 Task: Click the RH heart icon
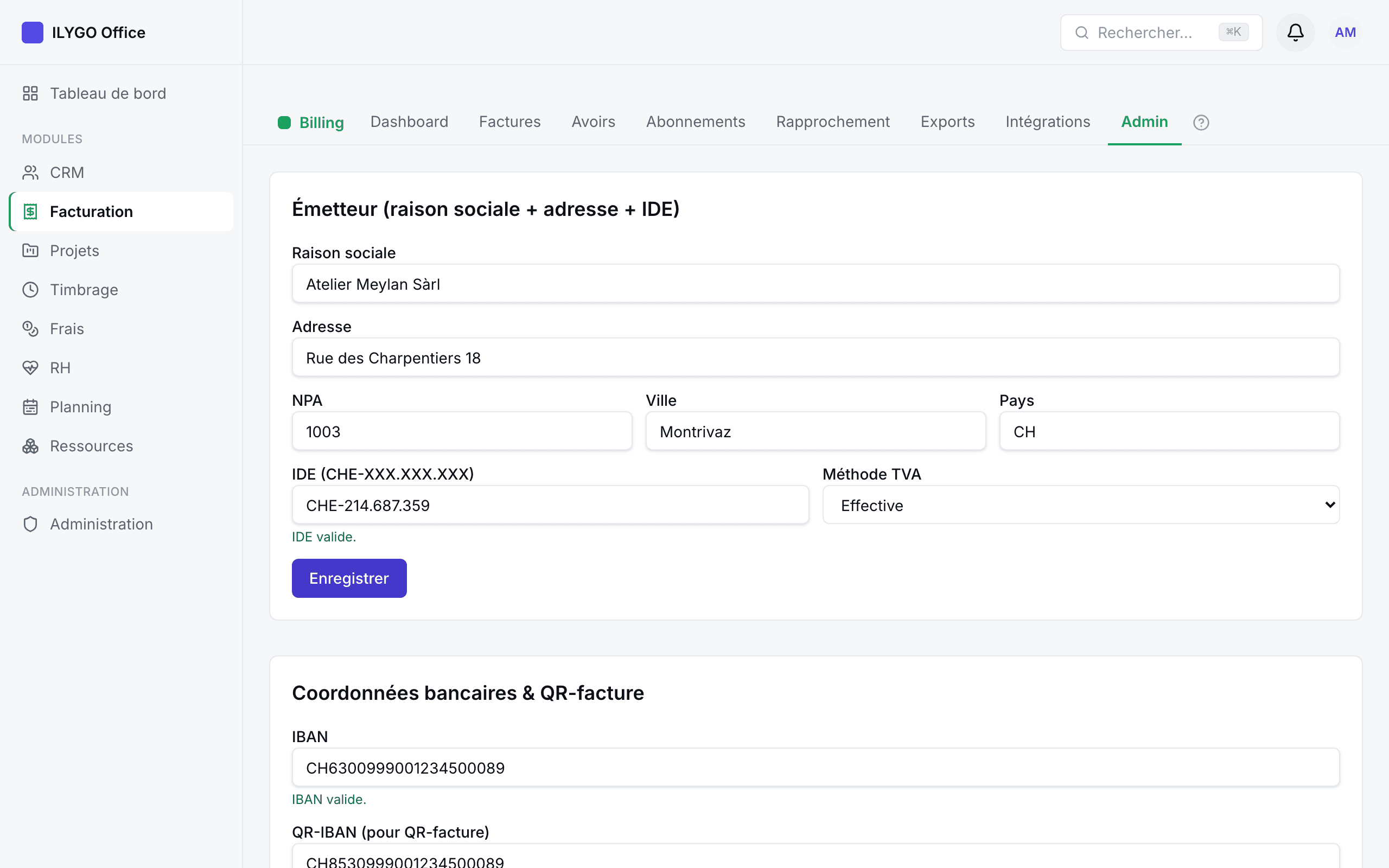click(x=30, y=367)
